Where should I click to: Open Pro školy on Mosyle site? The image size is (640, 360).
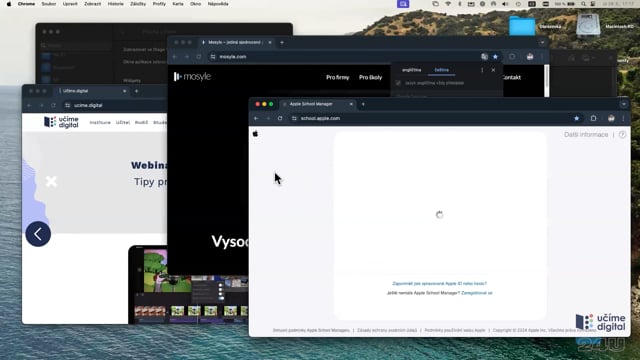pos(371,77)
